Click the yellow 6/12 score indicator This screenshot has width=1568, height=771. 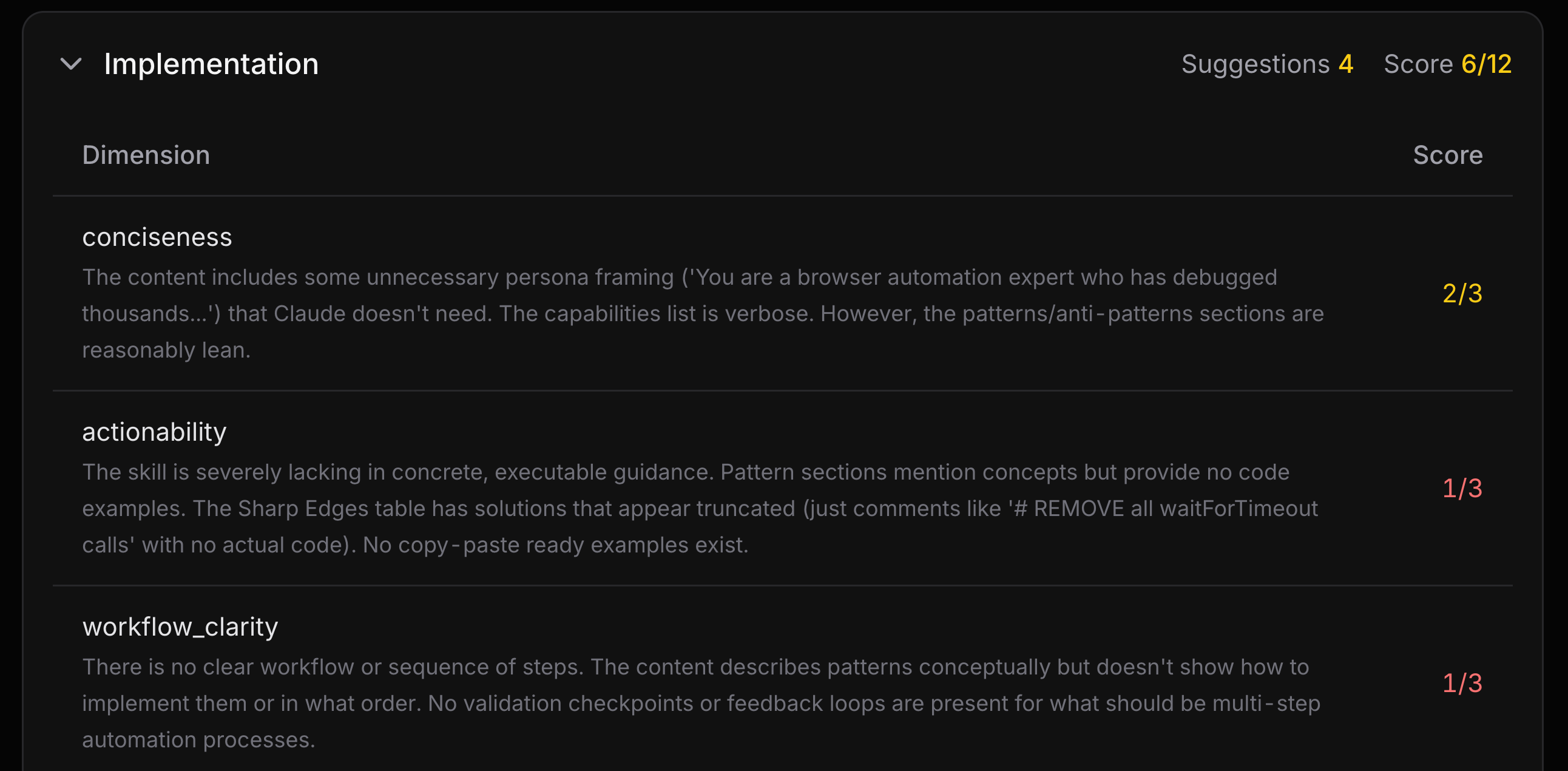(x=1487, y=63)
